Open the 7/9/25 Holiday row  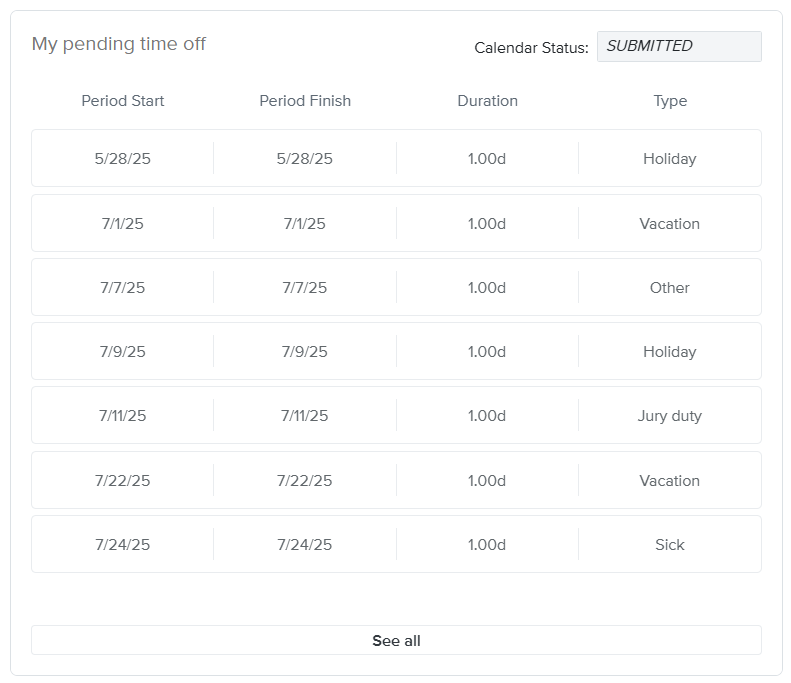click(396, 352)
